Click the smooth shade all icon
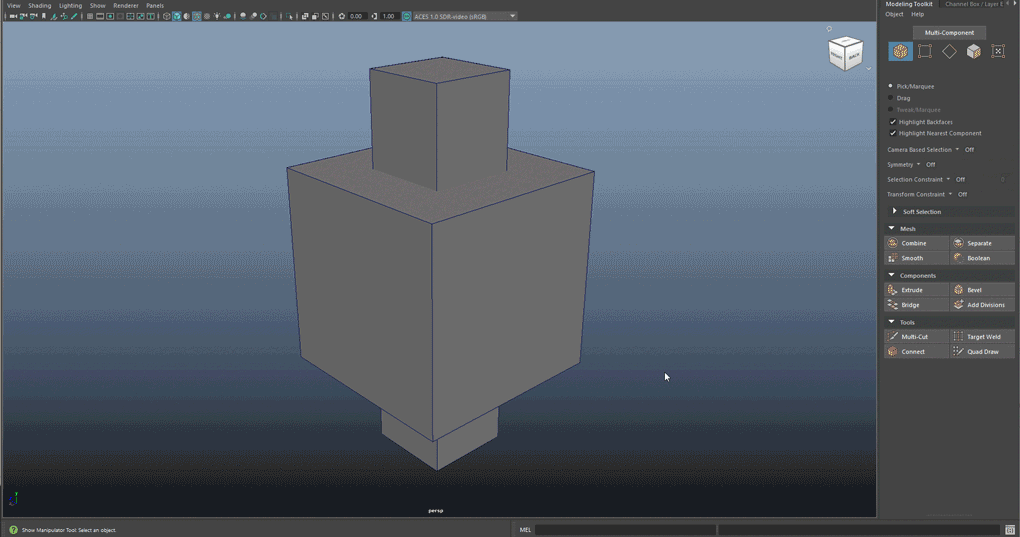 click(177, 16)
